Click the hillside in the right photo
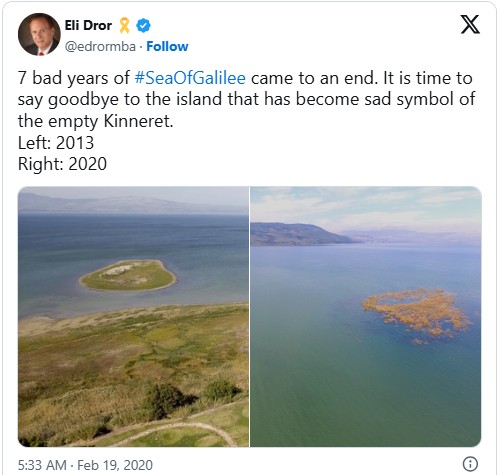Viewport: 498px width, 475px height. point(300,234)
